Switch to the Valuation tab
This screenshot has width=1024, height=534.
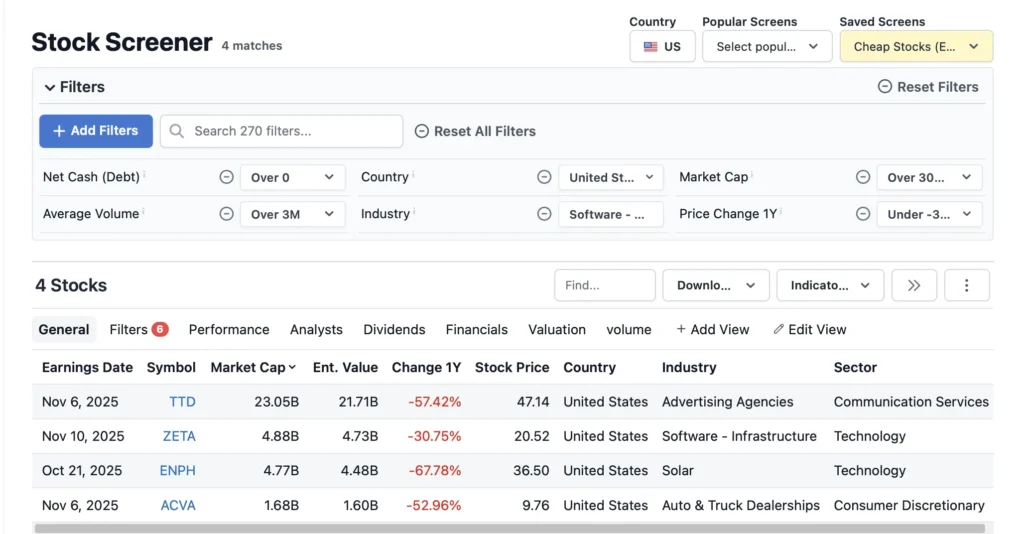coord(557,329)
